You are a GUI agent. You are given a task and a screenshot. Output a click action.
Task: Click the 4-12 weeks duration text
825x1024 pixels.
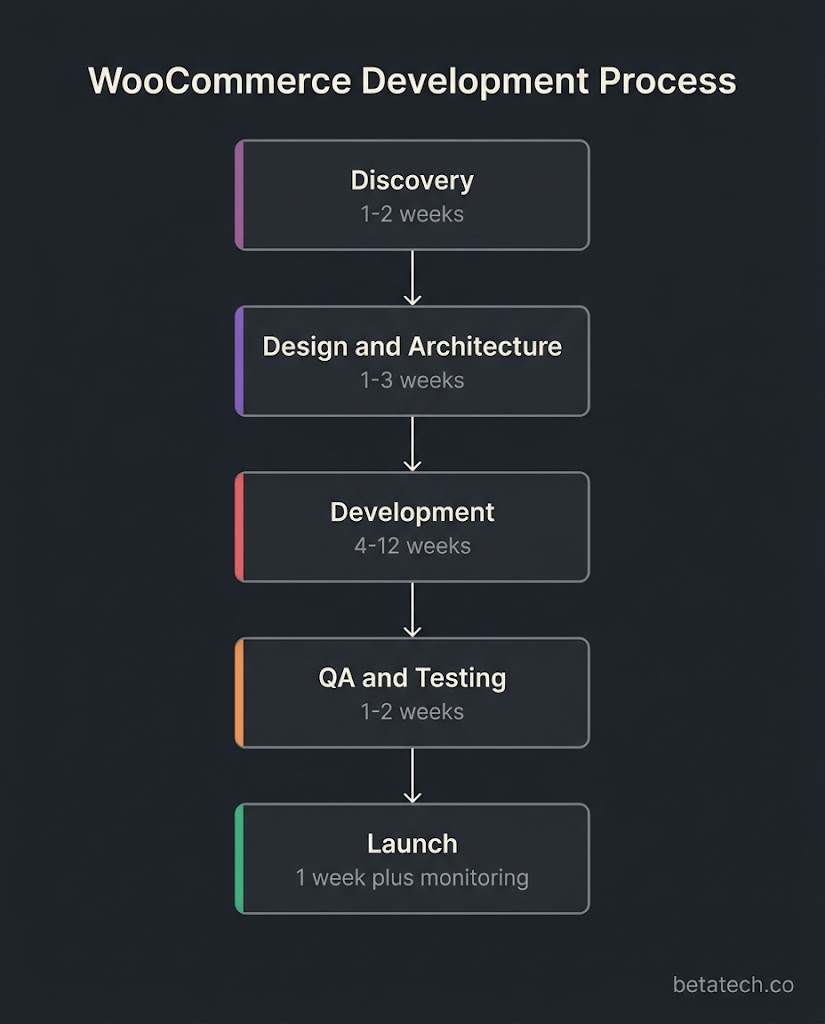click(x=412, y=546)
